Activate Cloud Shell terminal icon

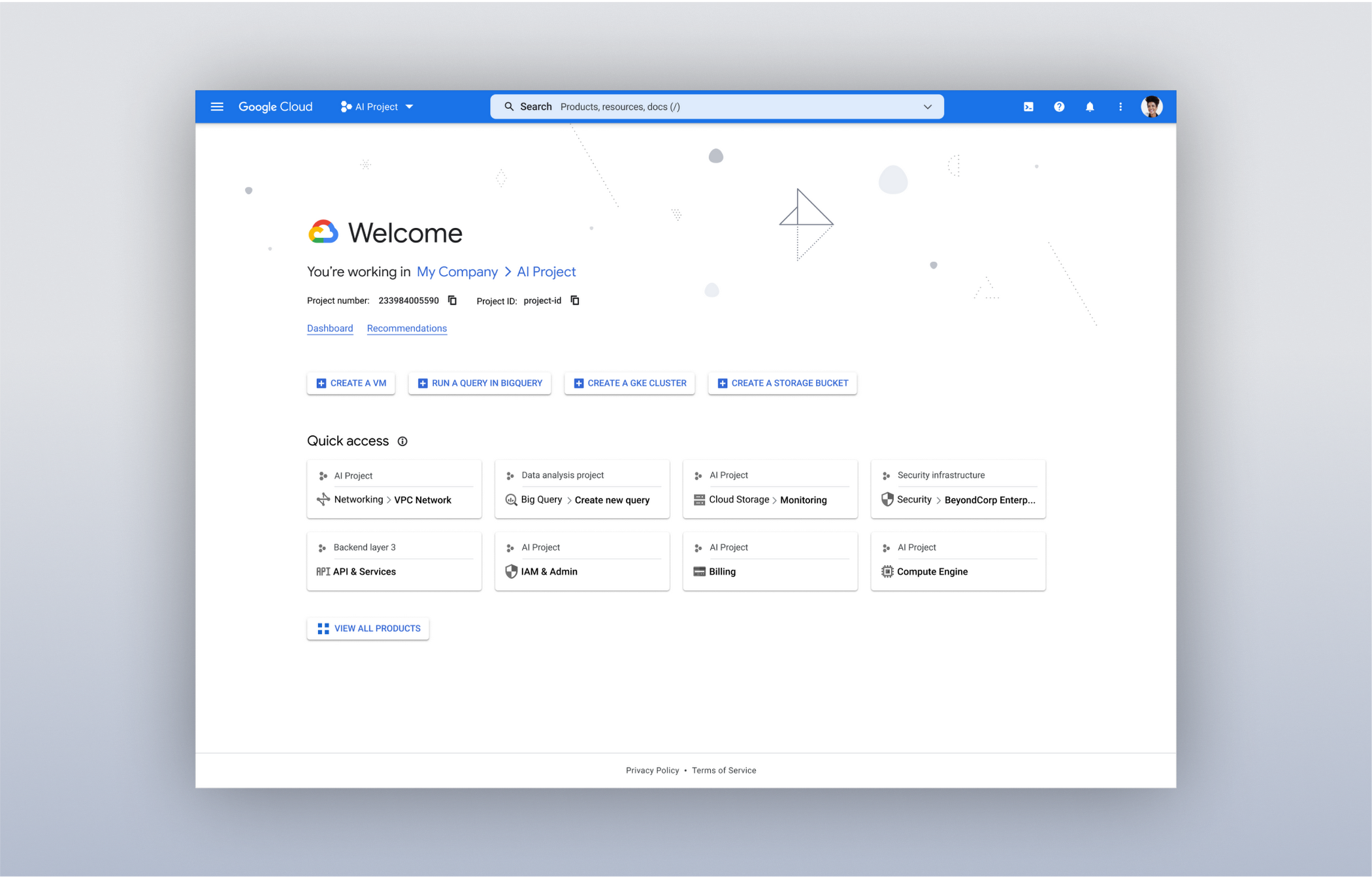coord(1028,106)
